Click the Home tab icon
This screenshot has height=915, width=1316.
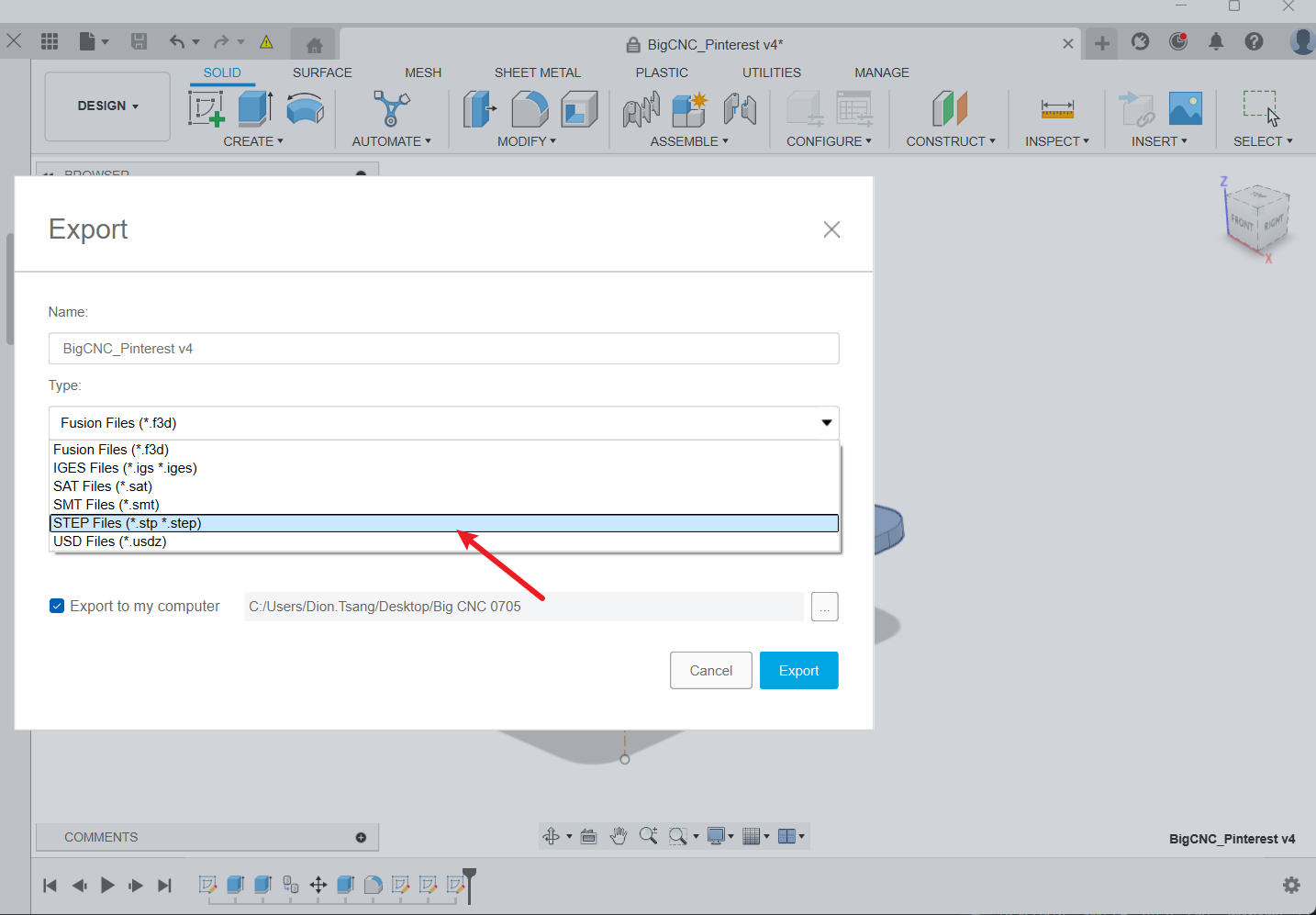tap(314, 45)
